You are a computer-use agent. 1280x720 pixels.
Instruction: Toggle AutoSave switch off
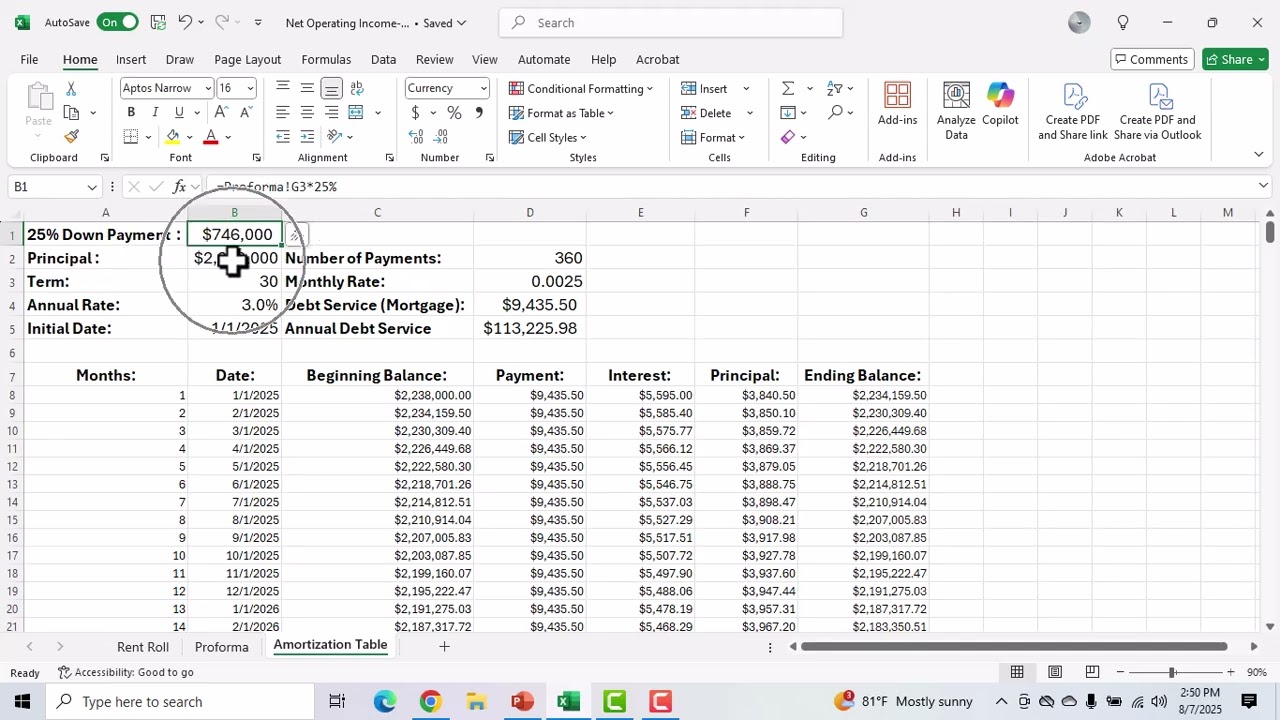[117, 22]
